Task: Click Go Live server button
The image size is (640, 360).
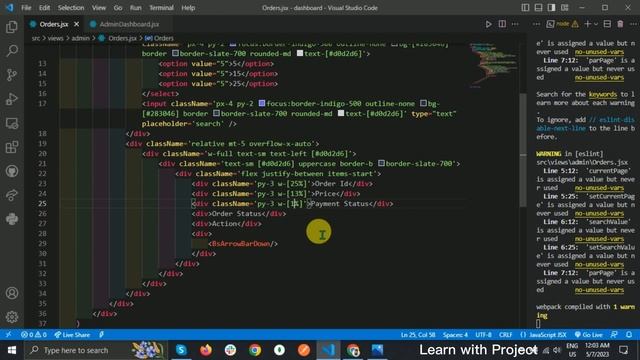Action: [x=588, y=335]
